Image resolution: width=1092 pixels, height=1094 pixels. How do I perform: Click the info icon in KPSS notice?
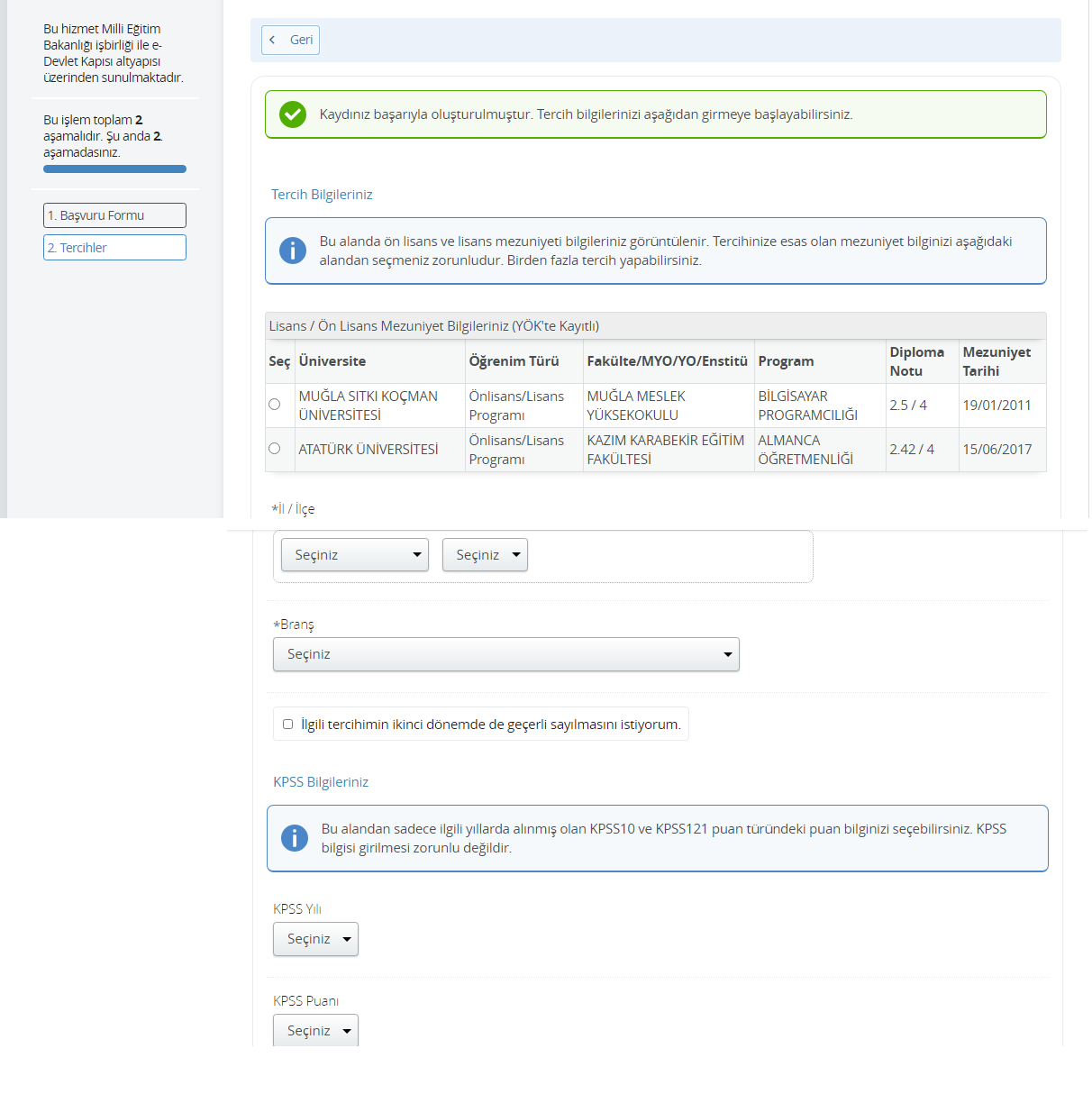[295, 838]
